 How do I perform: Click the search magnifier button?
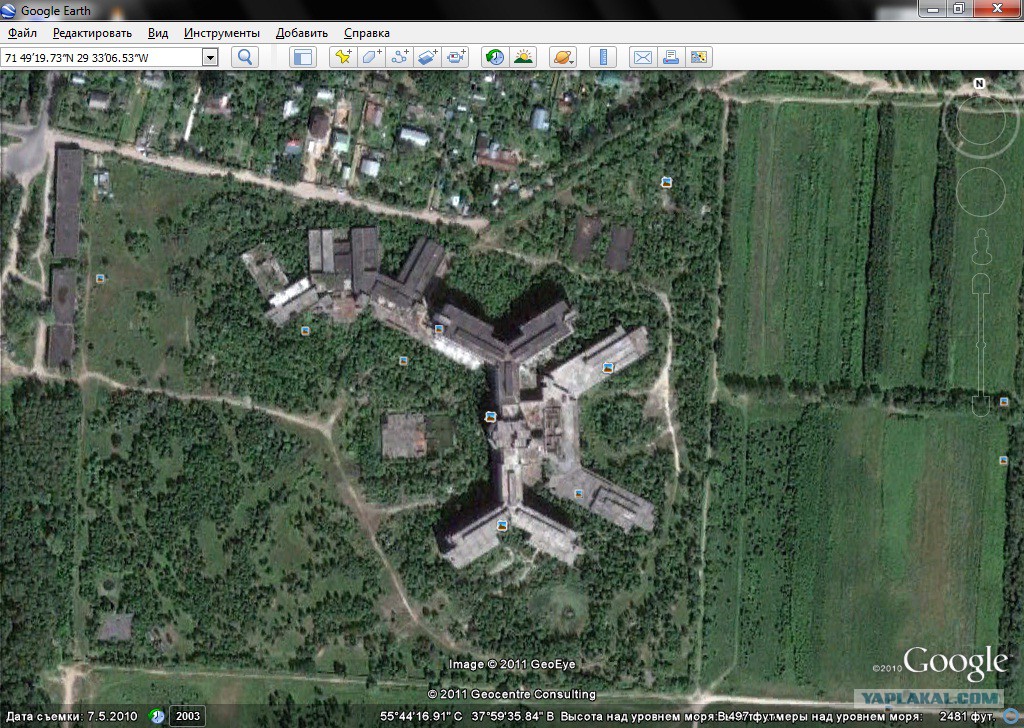click(245, 57)
